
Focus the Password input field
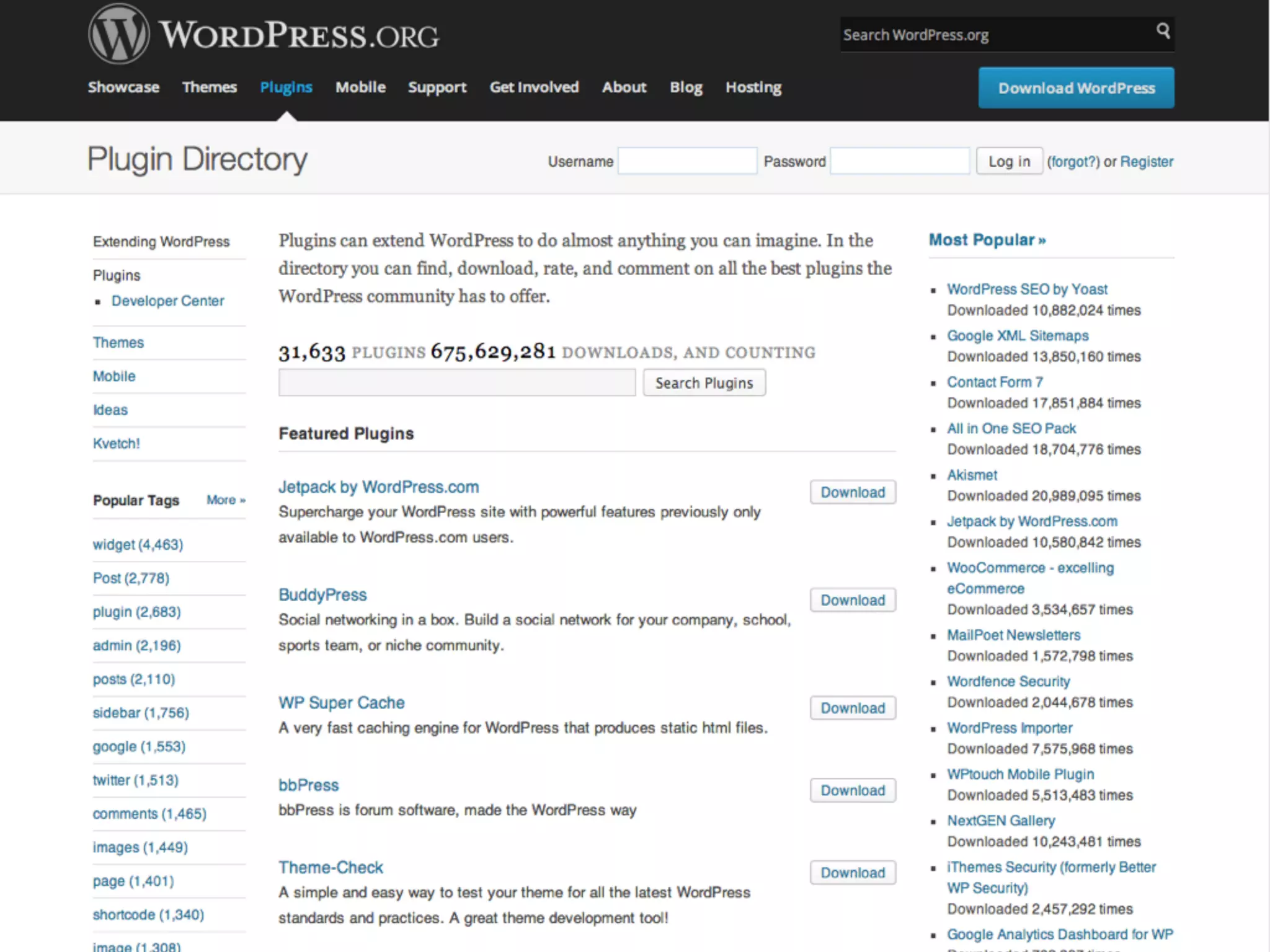(899, 161)
